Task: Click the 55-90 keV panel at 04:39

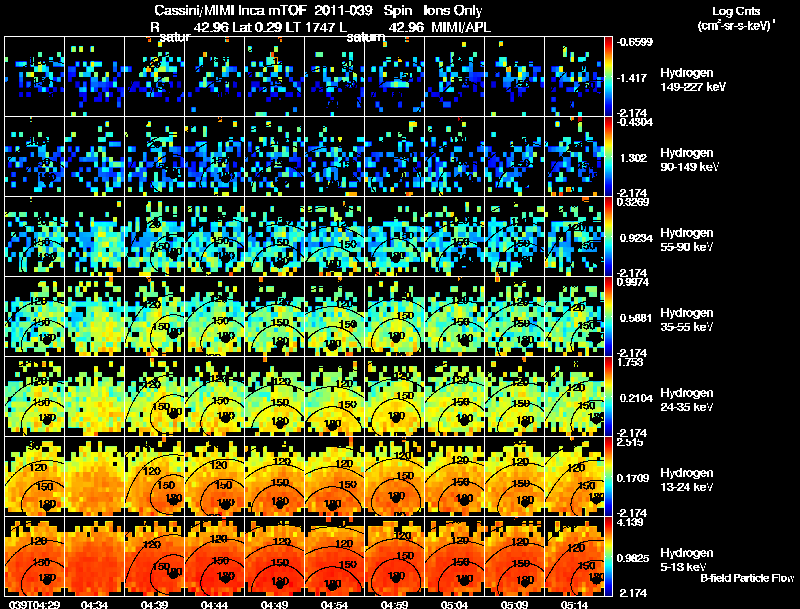Action: (154, 236)
